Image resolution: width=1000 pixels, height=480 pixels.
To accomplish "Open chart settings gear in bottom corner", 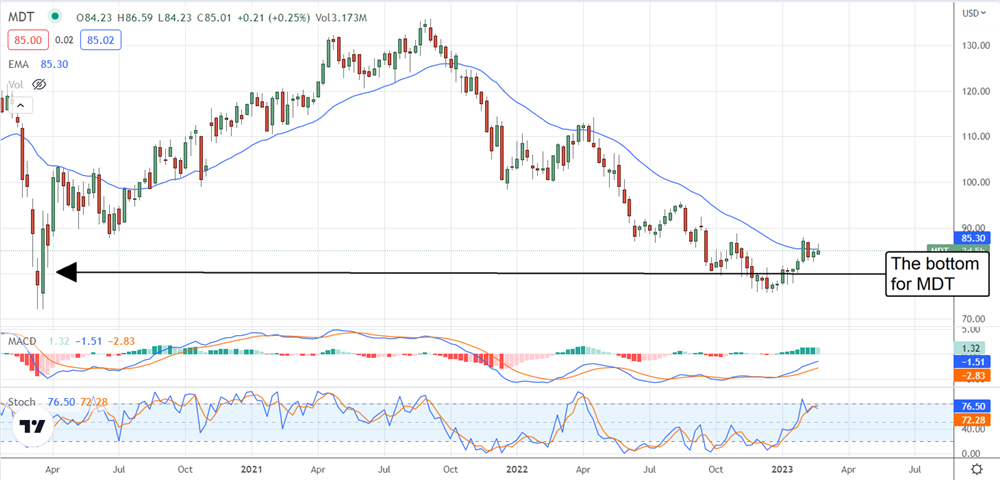I will coord(977,469).
